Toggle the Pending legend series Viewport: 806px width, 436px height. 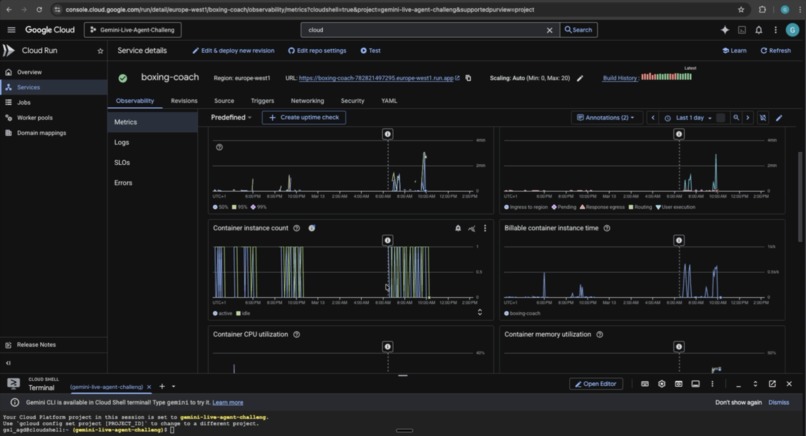coord(564,207)
